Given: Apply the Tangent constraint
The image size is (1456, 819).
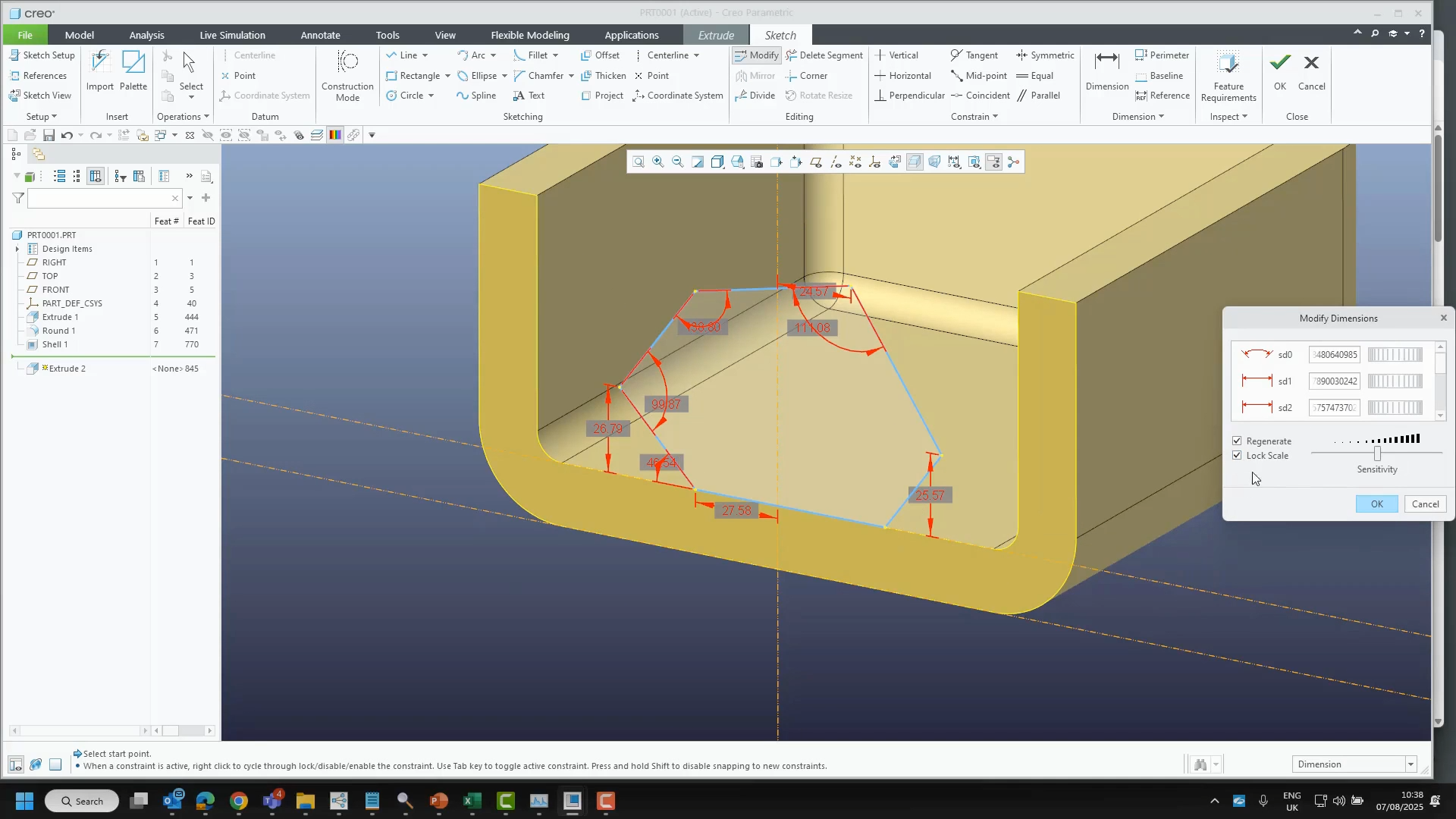Looking at the screenshot, I should [974, 55].
